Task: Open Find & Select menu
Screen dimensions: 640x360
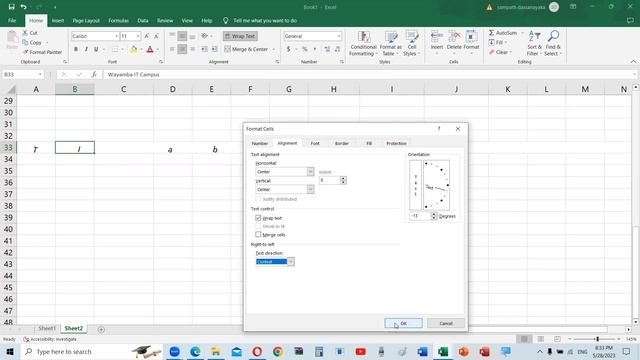Action: 553,43
